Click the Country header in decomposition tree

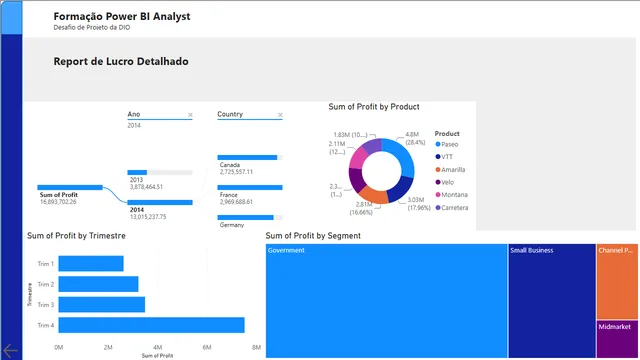pyautogui.click(x=230, y=114)
